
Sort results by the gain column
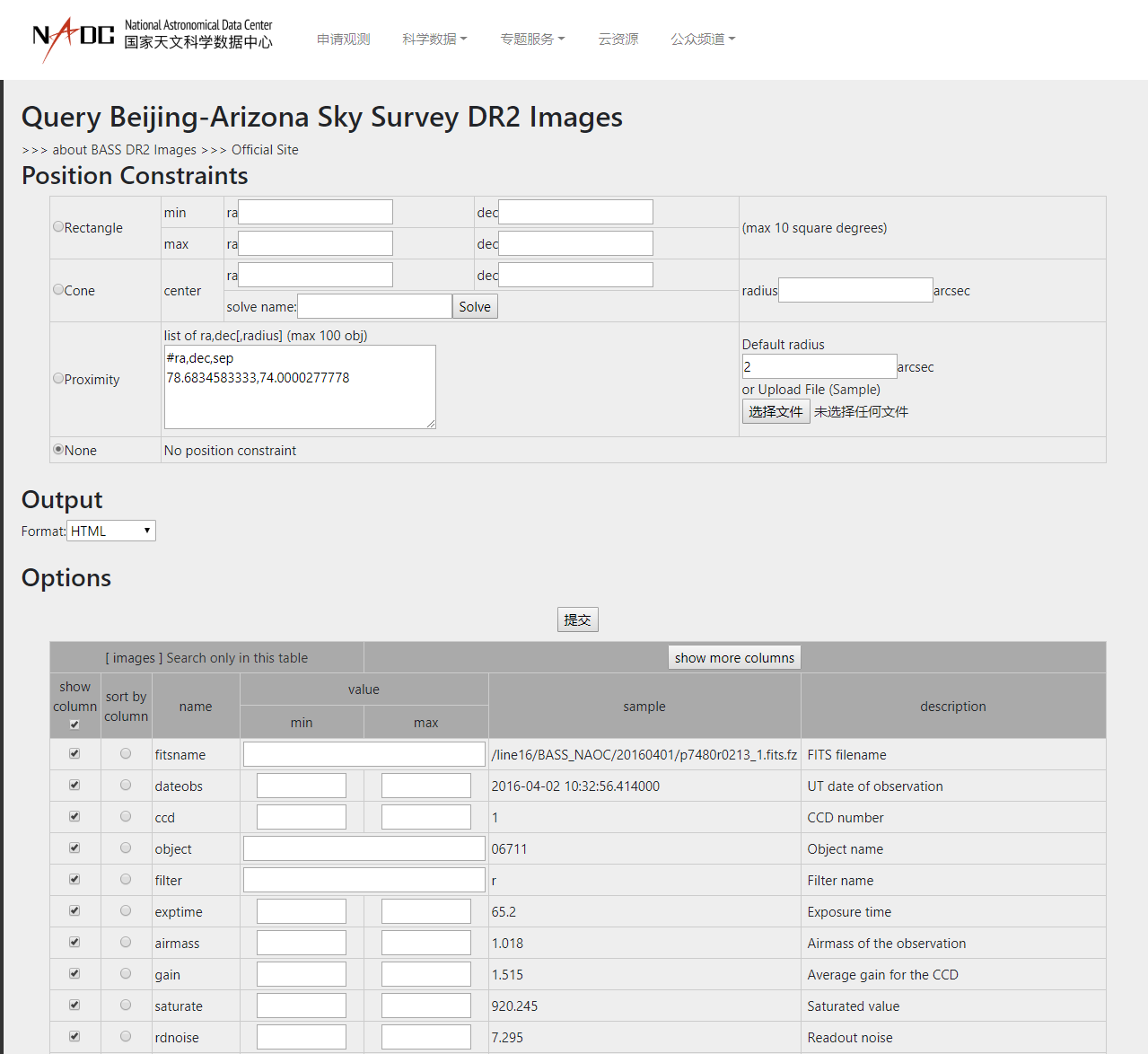click(126, 974)
